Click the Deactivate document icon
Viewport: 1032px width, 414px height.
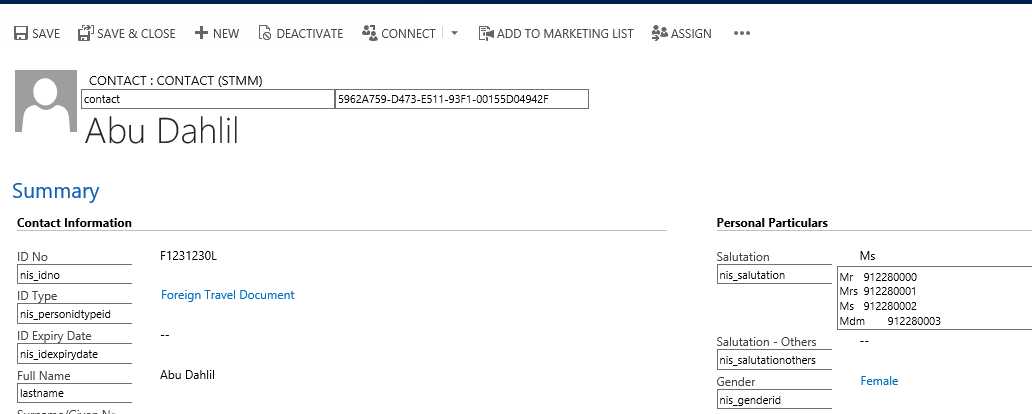[265, 34]
